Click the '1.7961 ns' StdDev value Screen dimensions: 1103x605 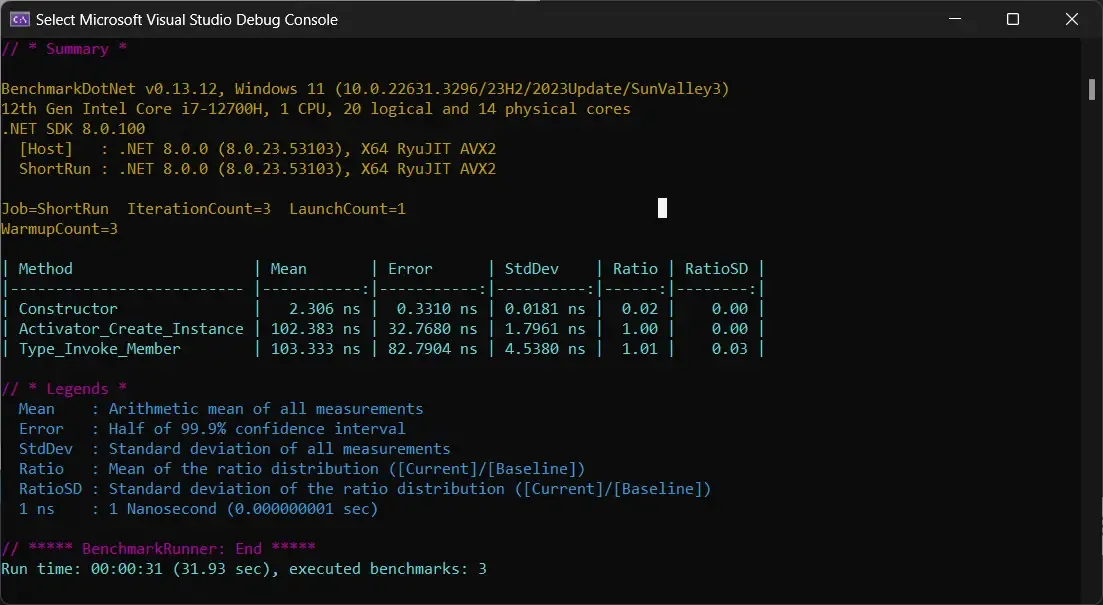pyautogui.click(x=545, y=329)
